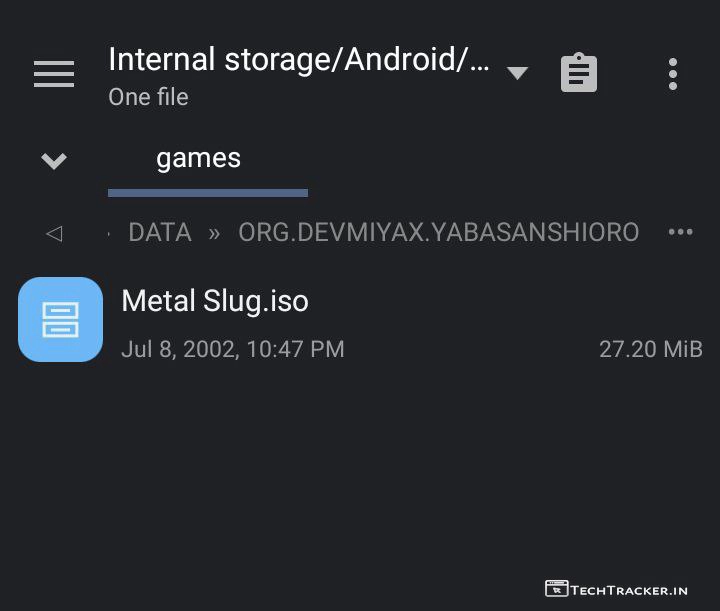The height and width of the screenshot is (611, 720).
Task: Expand the storage path dropdown arrow
Action: [517, 73]
